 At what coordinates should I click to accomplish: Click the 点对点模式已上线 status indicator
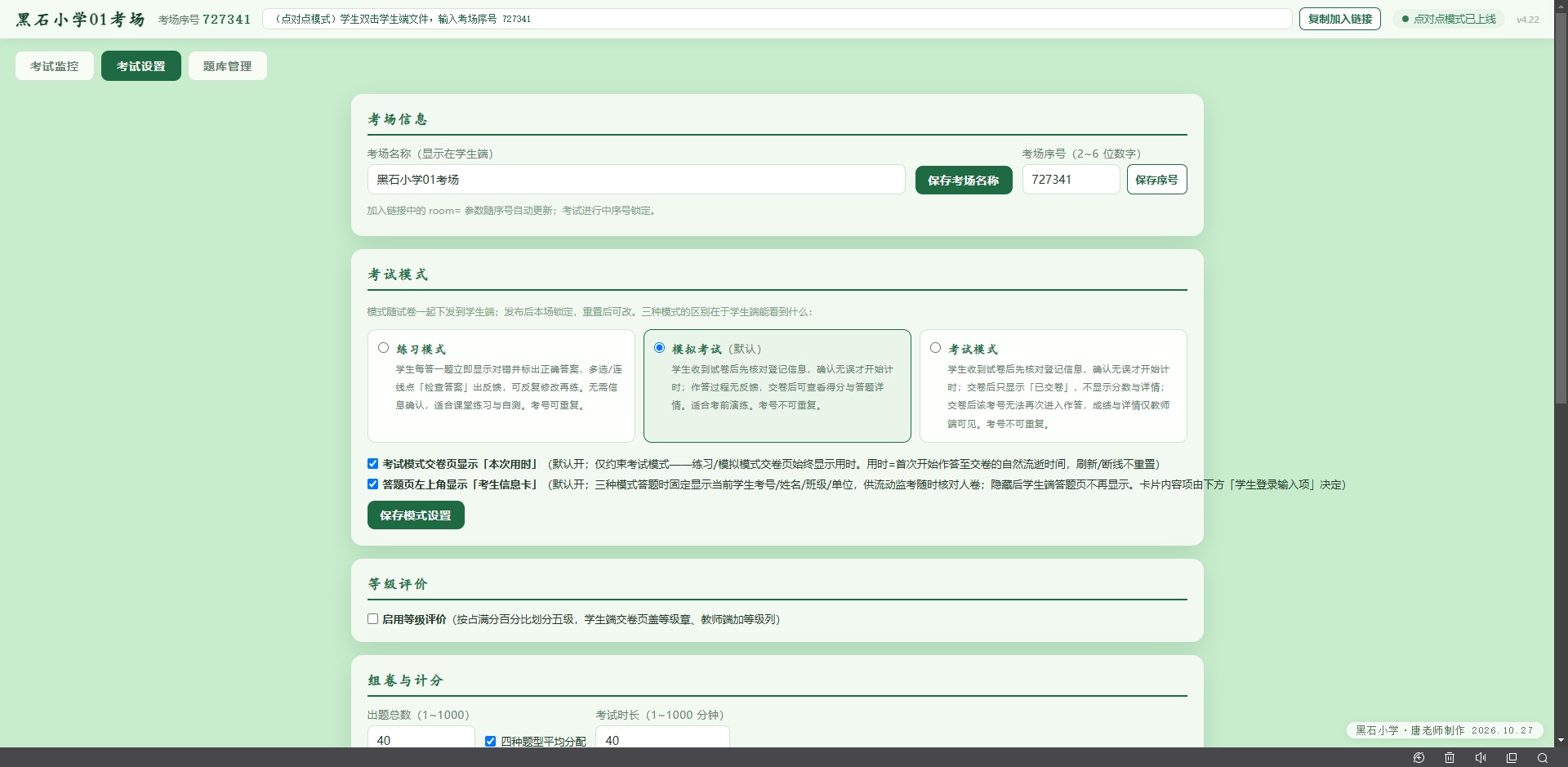click(1449, 19)
